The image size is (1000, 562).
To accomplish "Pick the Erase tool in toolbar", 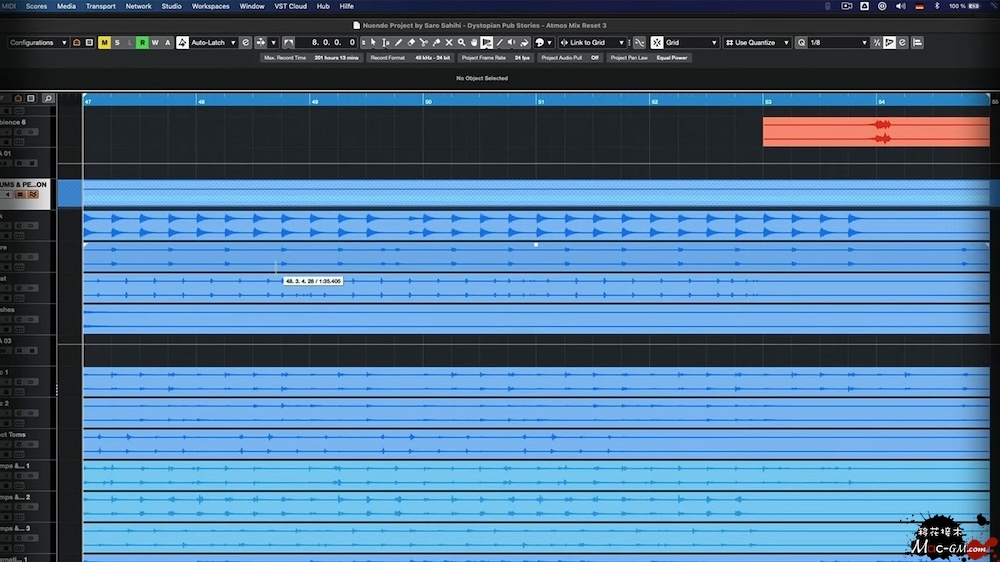I will (411, 43).
